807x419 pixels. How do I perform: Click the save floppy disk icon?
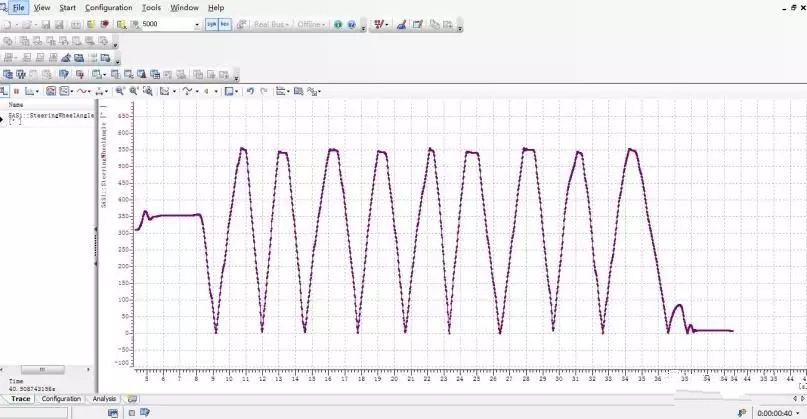point(45,24)
